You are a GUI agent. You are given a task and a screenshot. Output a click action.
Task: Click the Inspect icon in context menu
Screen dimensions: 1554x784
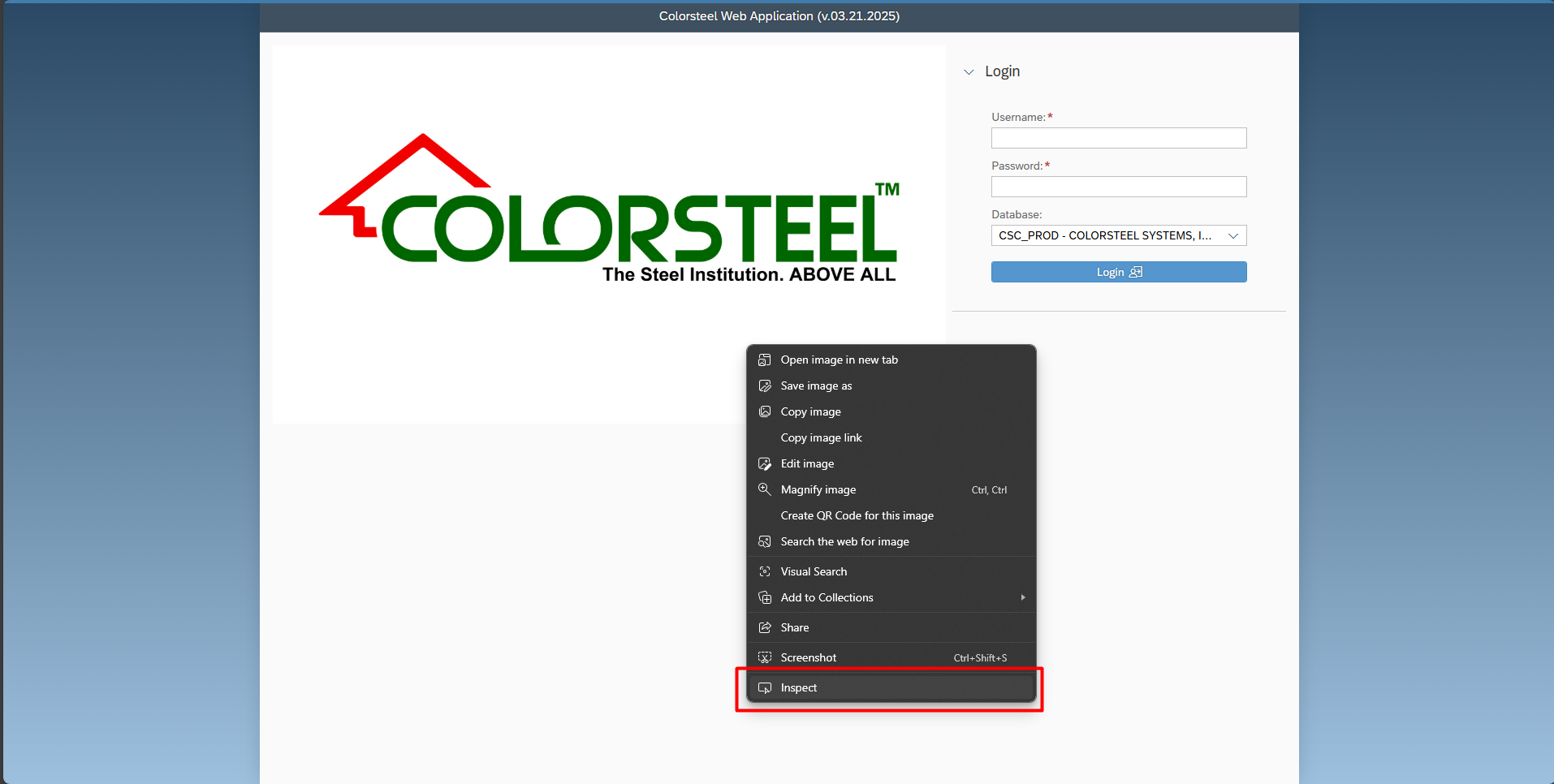764,687
